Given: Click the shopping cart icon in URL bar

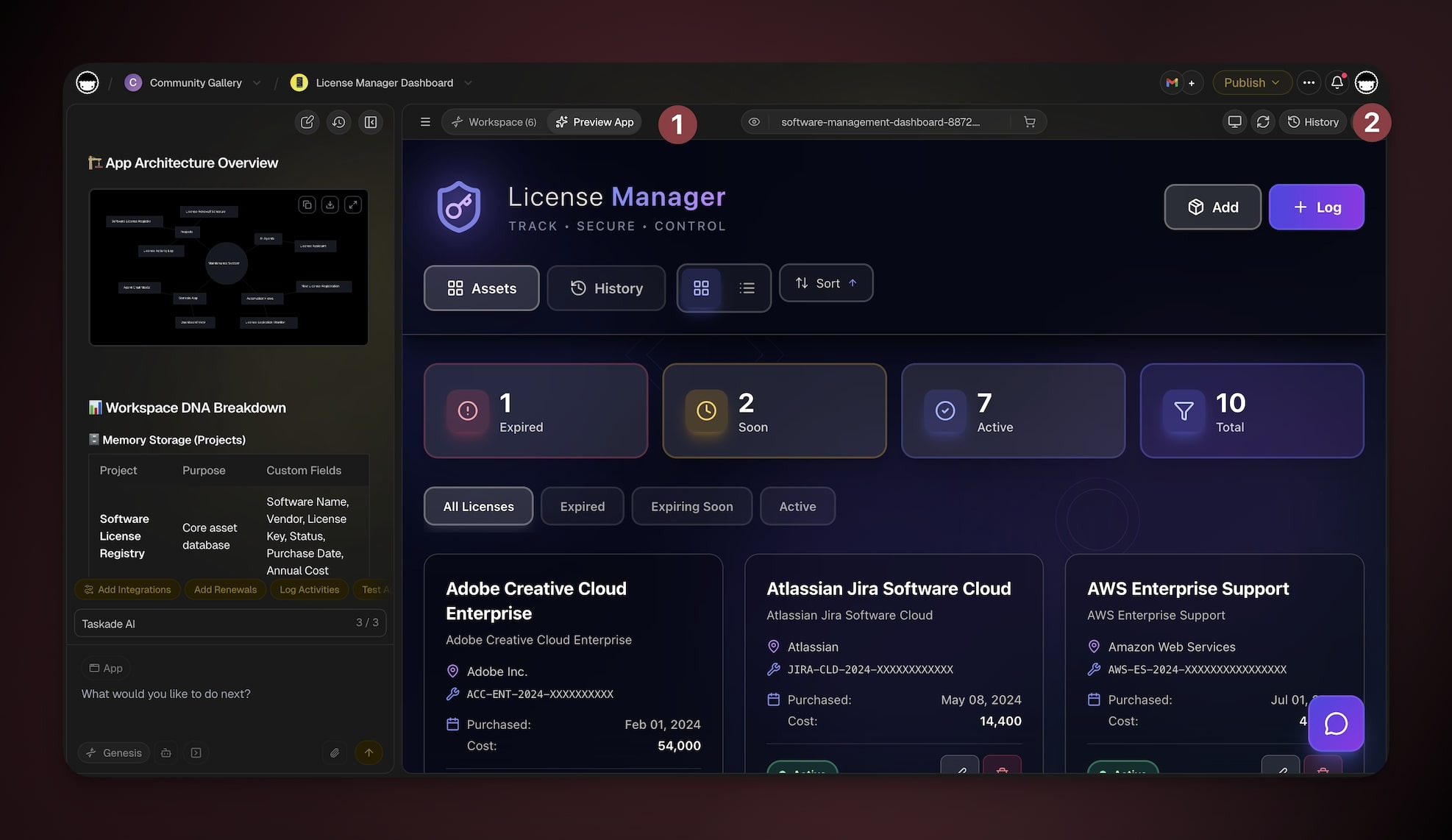Looking at the screenshot, I should pyautogui.click(x=1030, y=122).
